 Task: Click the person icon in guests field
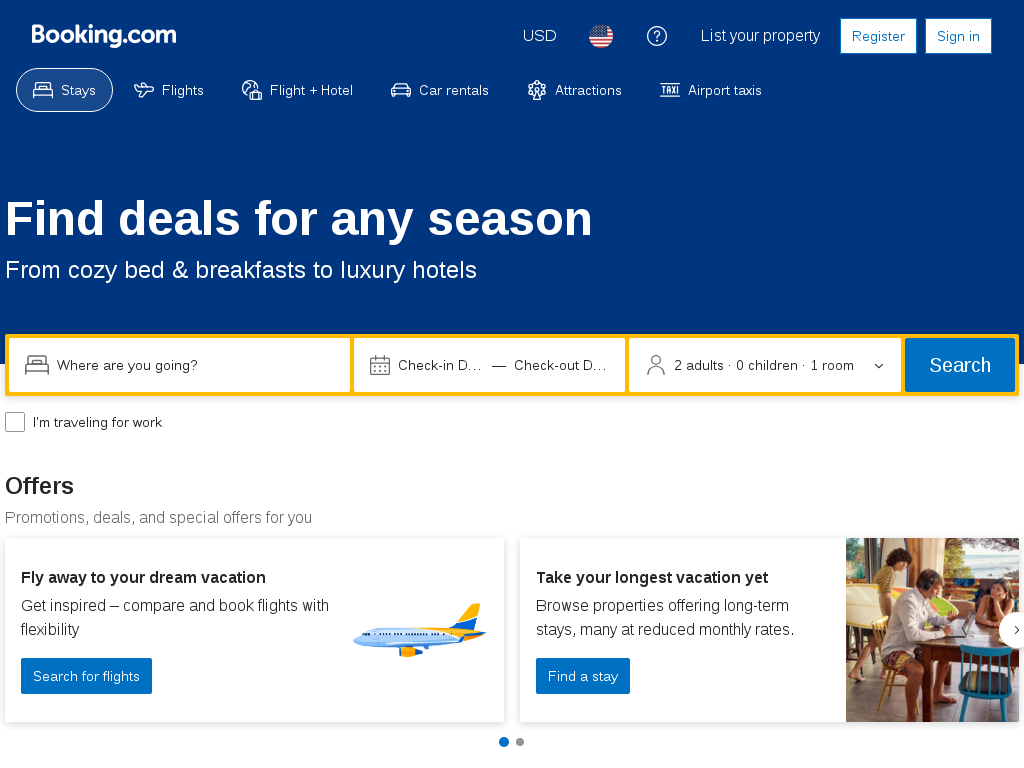pos(656,365)
